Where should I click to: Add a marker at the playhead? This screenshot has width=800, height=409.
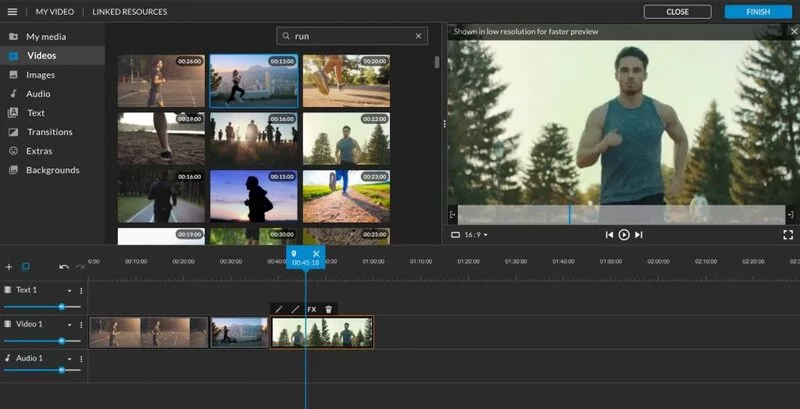point(294,253)
